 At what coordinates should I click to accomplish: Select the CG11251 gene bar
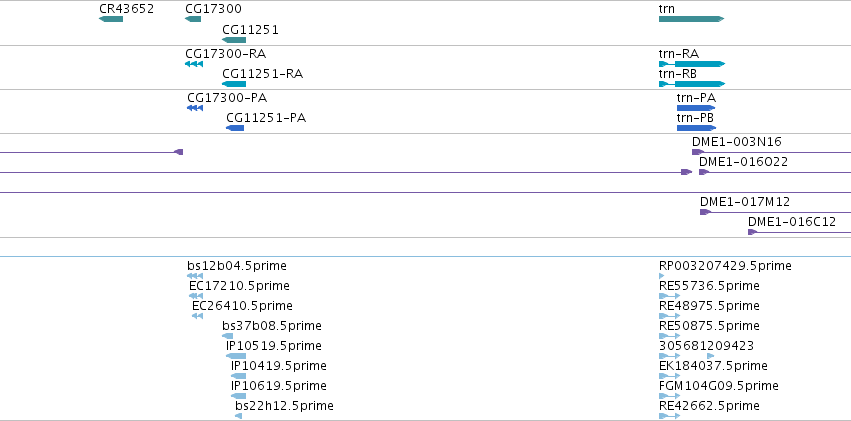[x=234, y=40]
